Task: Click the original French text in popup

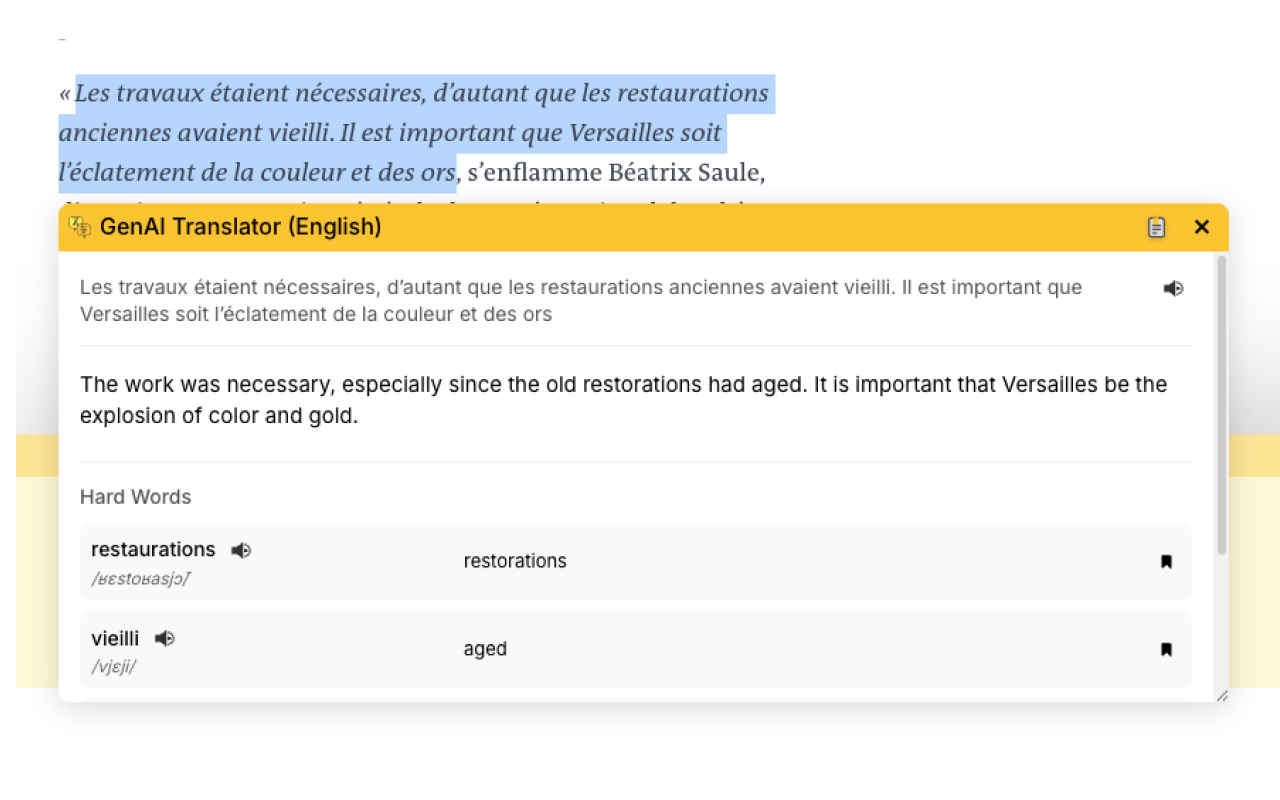Action: tap(580, 300)
